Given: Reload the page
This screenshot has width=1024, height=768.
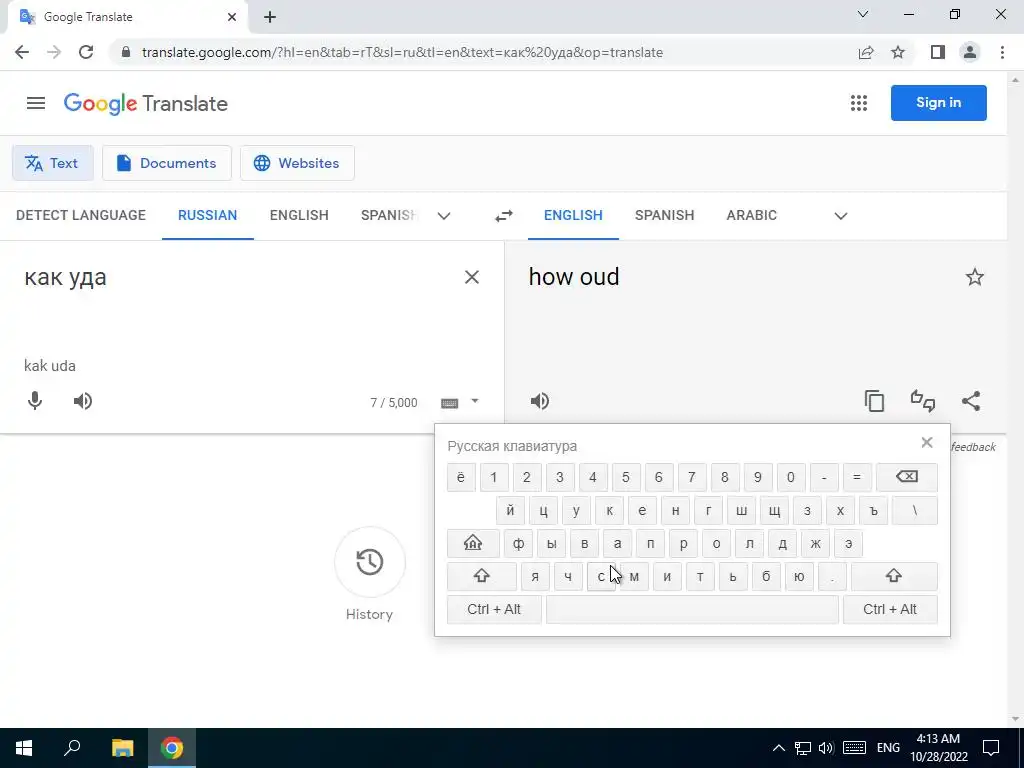Looking at the screenshot, I should point(86,52).
